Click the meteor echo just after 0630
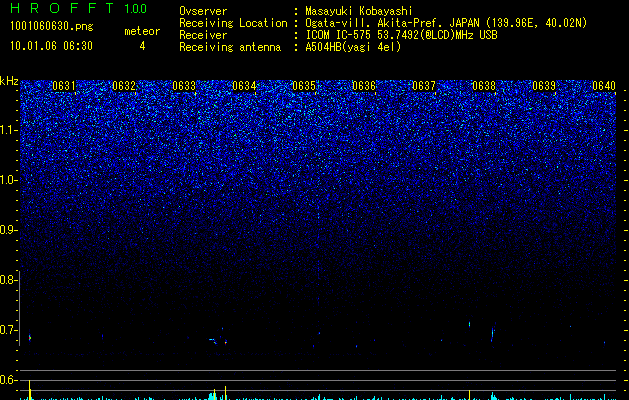 click(30, 338)
